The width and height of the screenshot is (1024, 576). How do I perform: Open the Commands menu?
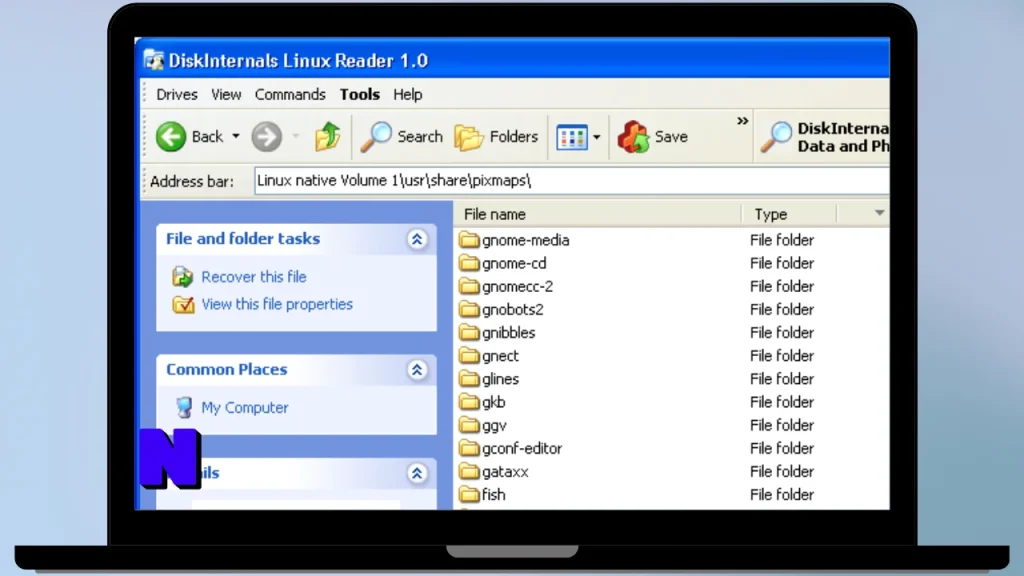tap(290, 95)
